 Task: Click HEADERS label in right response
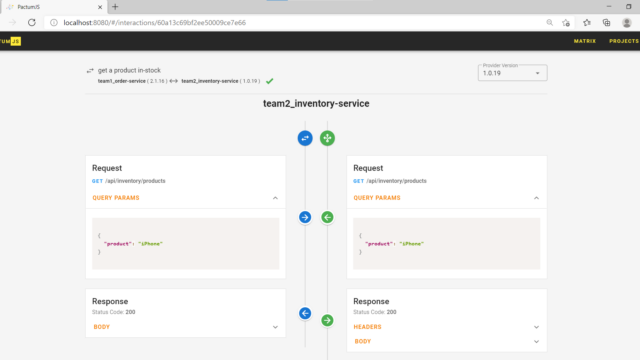[x=367, y=327]
